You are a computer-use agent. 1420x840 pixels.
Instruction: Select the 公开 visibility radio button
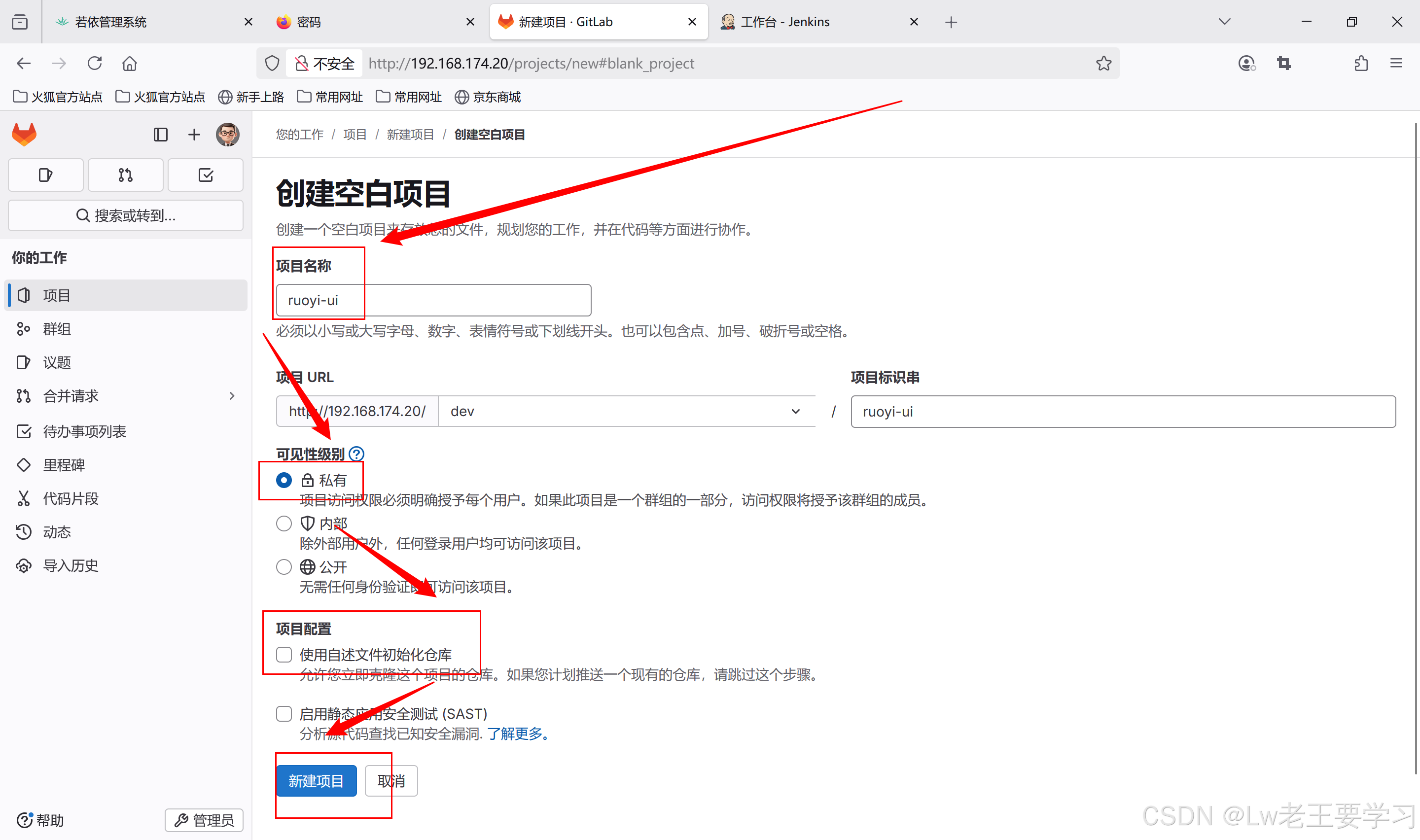coord(284,566)
